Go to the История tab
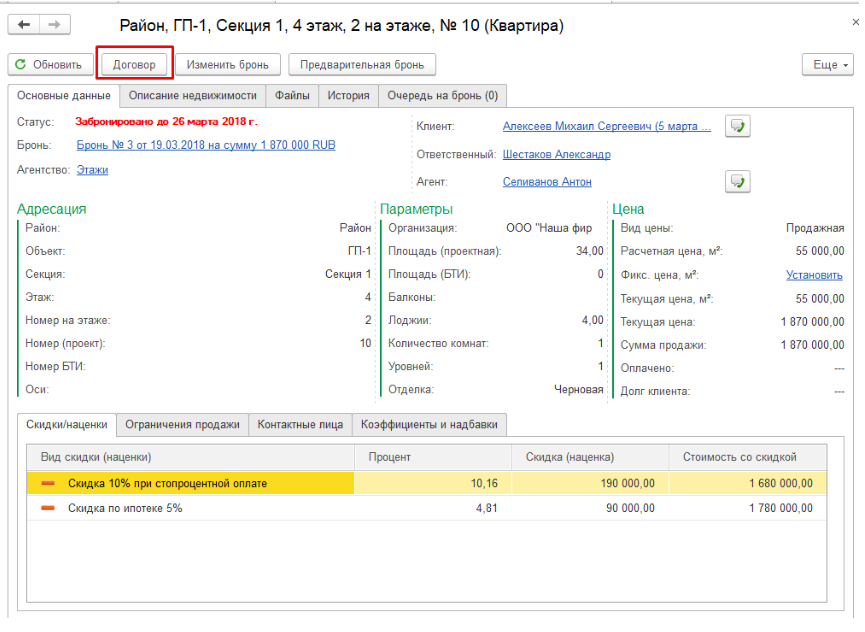865x632 pixels. [x=348, y=96]
